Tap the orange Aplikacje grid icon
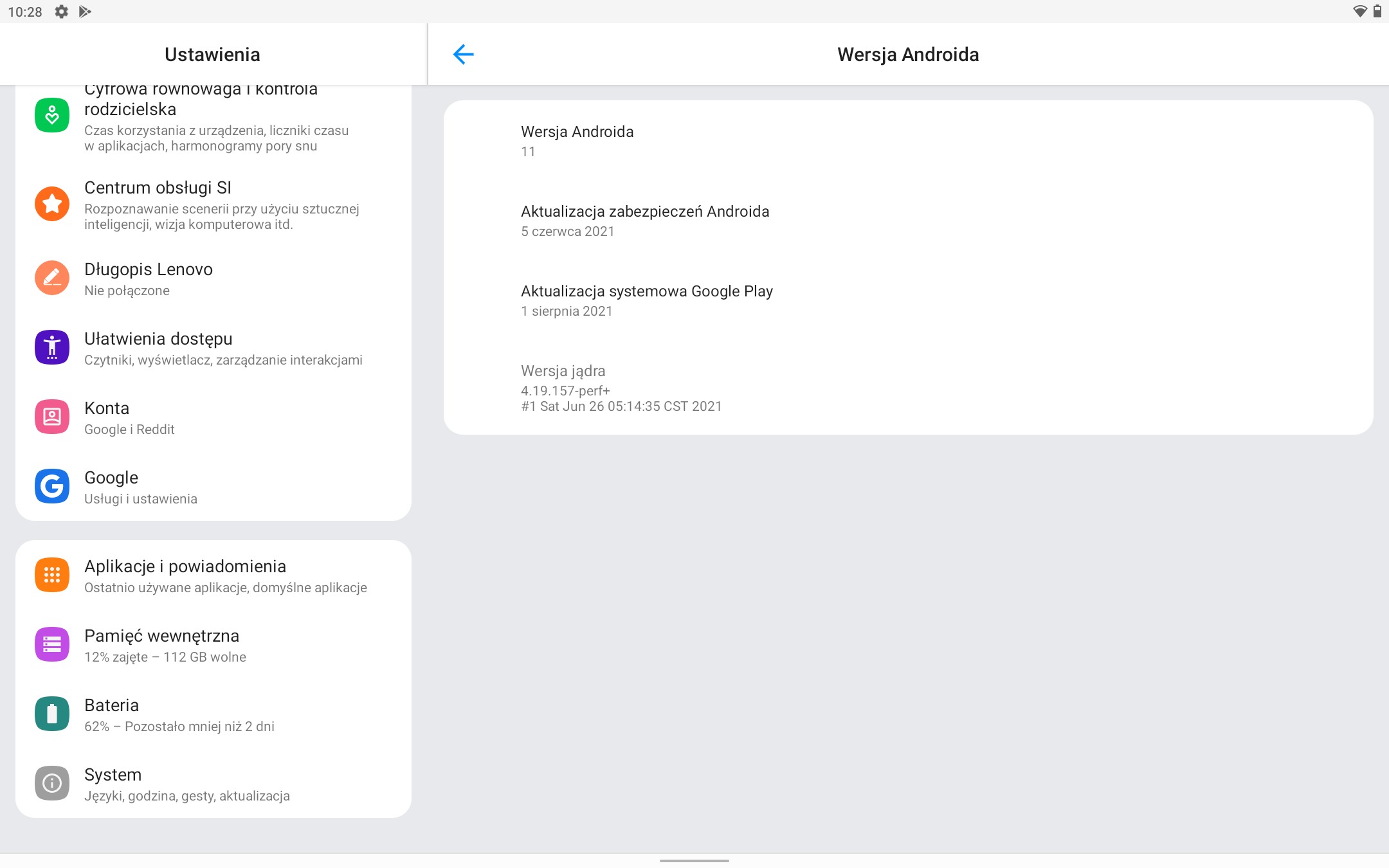The image size is (1389, 868). 52,575
